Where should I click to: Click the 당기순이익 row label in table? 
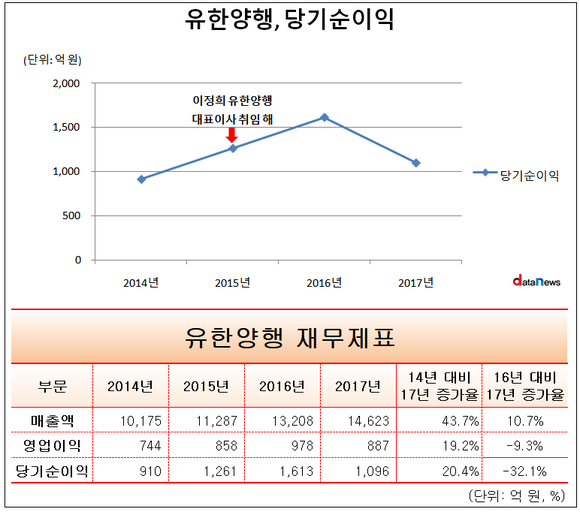point(52,471)
